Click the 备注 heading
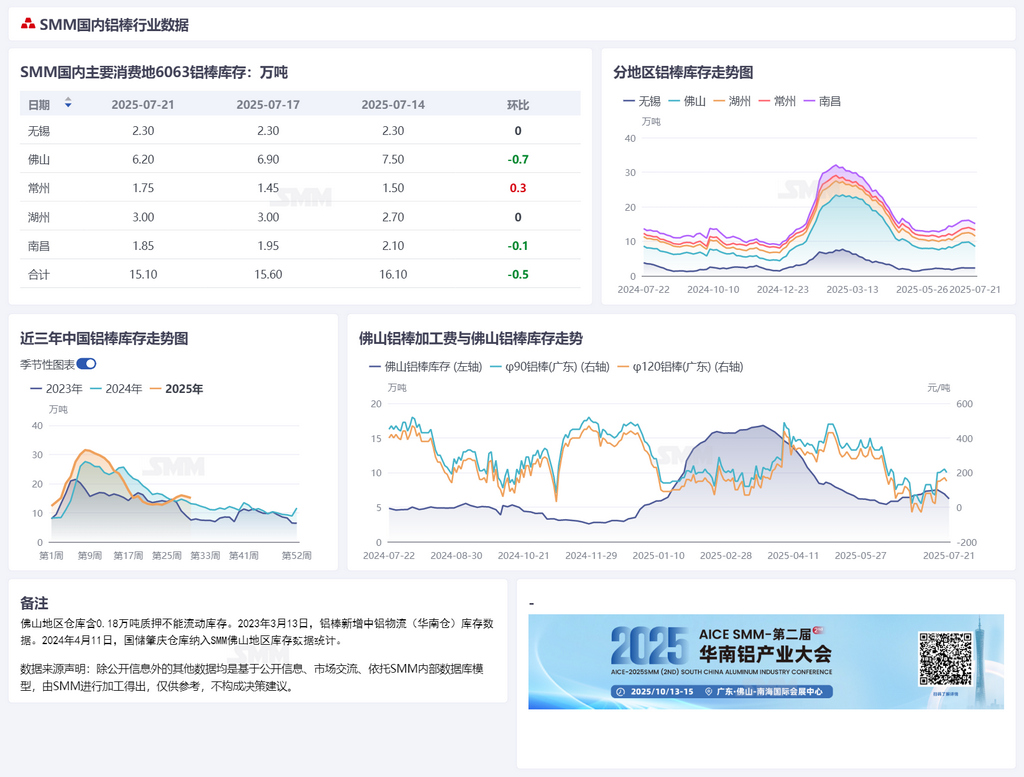The width and height of the screenshot is (1024, 777). point(34,603)
